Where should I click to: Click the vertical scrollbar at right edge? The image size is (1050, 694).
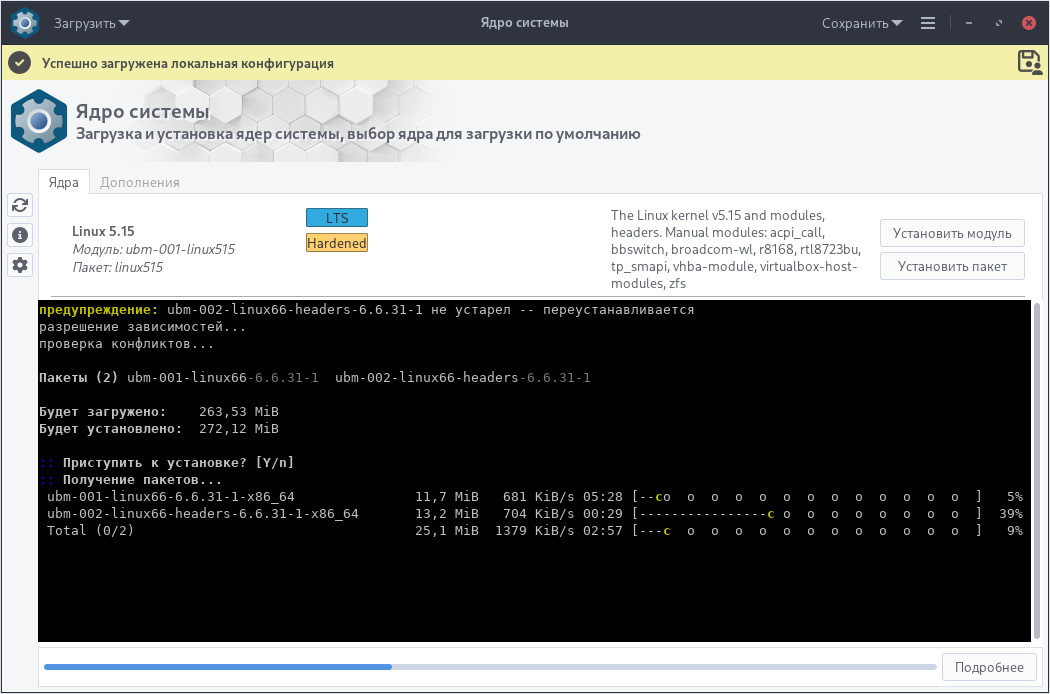tap(1037, 471)
